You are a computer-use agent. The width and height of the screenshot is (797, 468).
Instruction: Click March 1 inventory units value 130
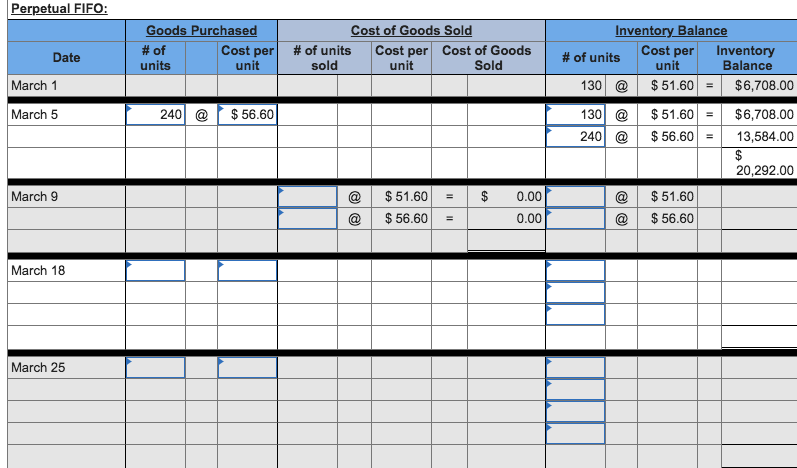tap(591, 85)
